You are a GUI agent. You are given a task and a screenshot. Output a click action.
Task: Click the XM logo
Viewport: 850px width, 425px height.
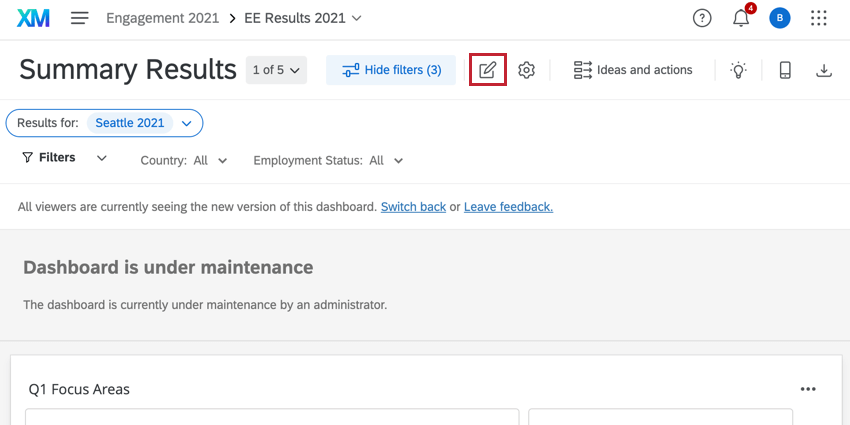pyautogui.click(x=33, y=18)
